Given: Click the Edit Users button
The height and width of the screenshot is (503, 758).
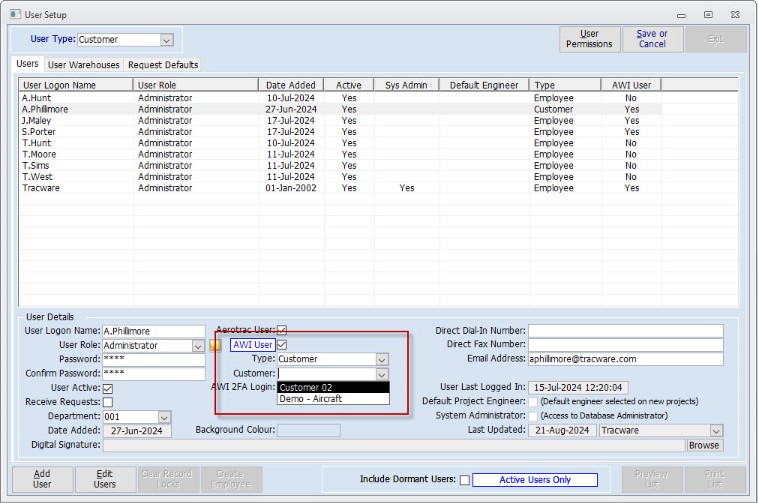Looking at the screenshot, I should [x=105, y=479].
